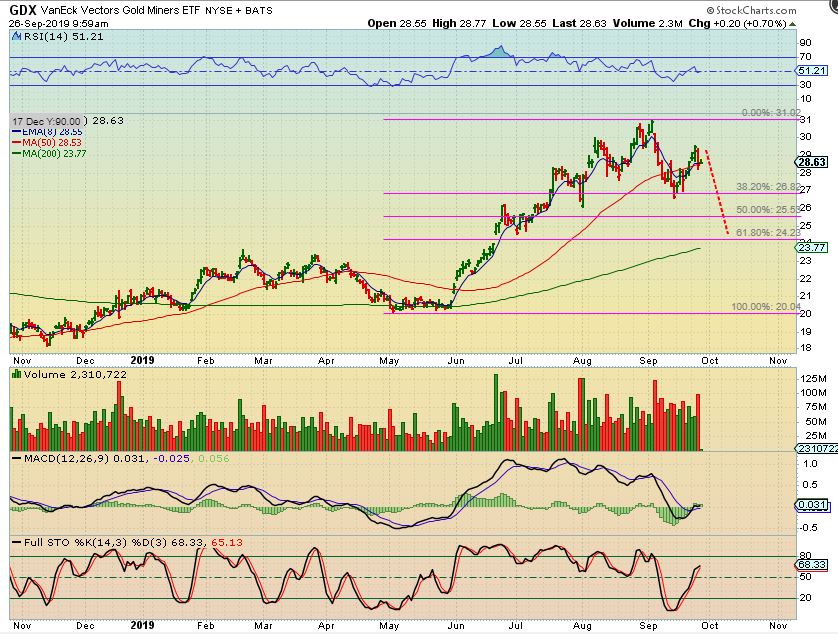The height and width of the screenshot is (634, 838).
Task: Click the VanEck Vectors Gold Miners ETF name
Action: (121, 10)
